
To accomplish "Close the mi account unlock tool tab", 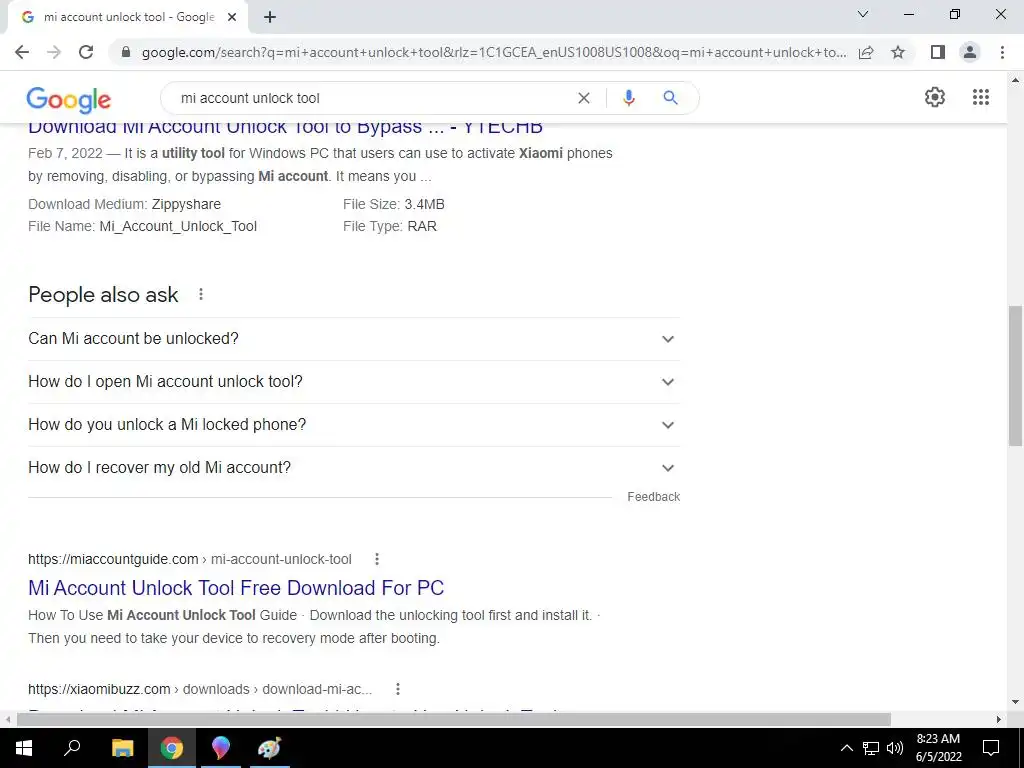I will [x=232, y=18].
